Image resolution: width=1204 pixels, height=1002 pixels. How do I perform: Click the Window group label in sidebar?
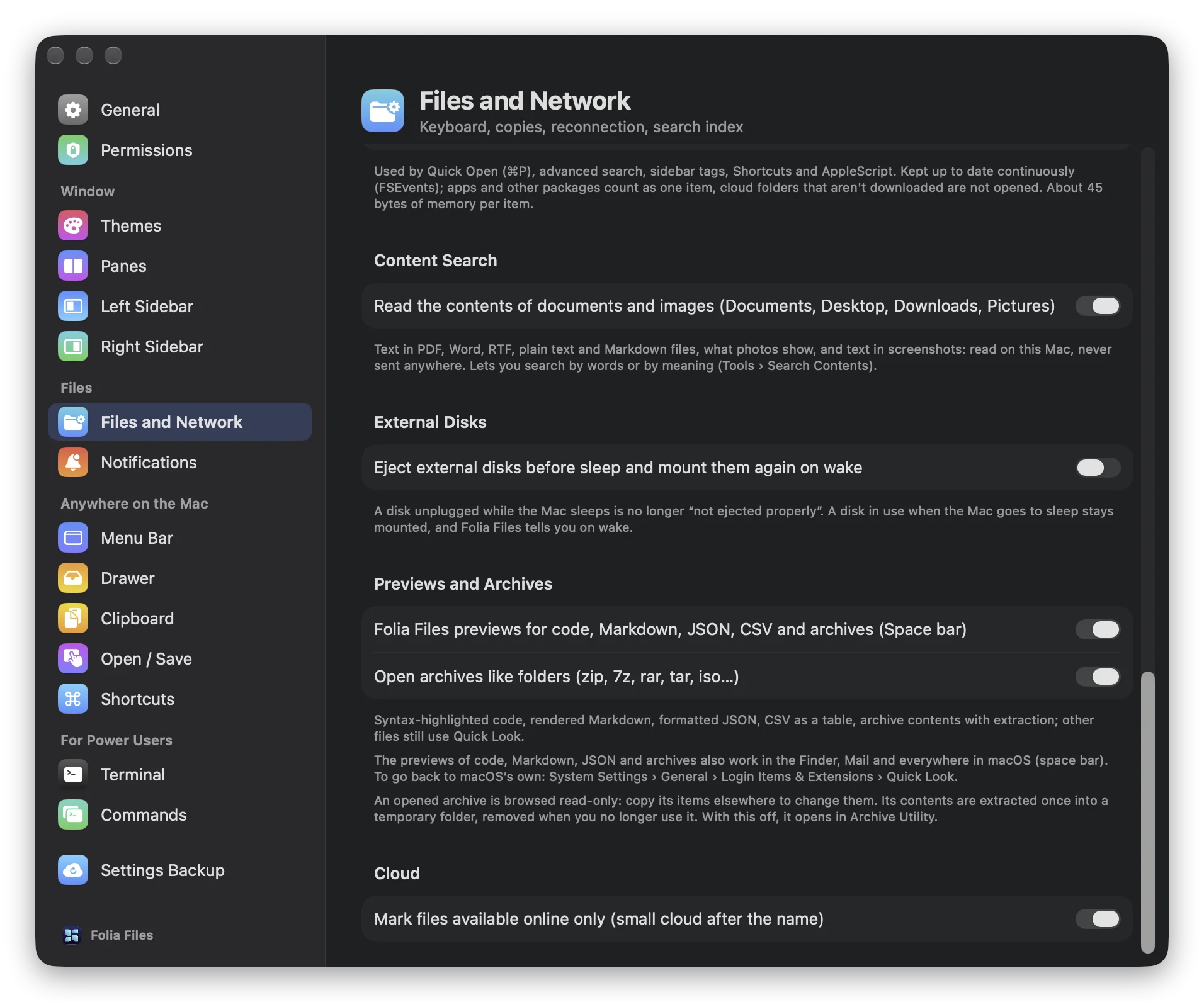[88, 191]
